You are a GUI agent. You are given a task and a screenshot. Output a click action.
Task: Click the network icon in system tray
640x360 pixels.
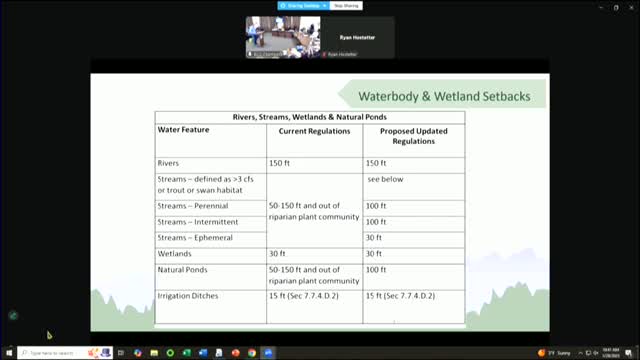pos(588,353)
